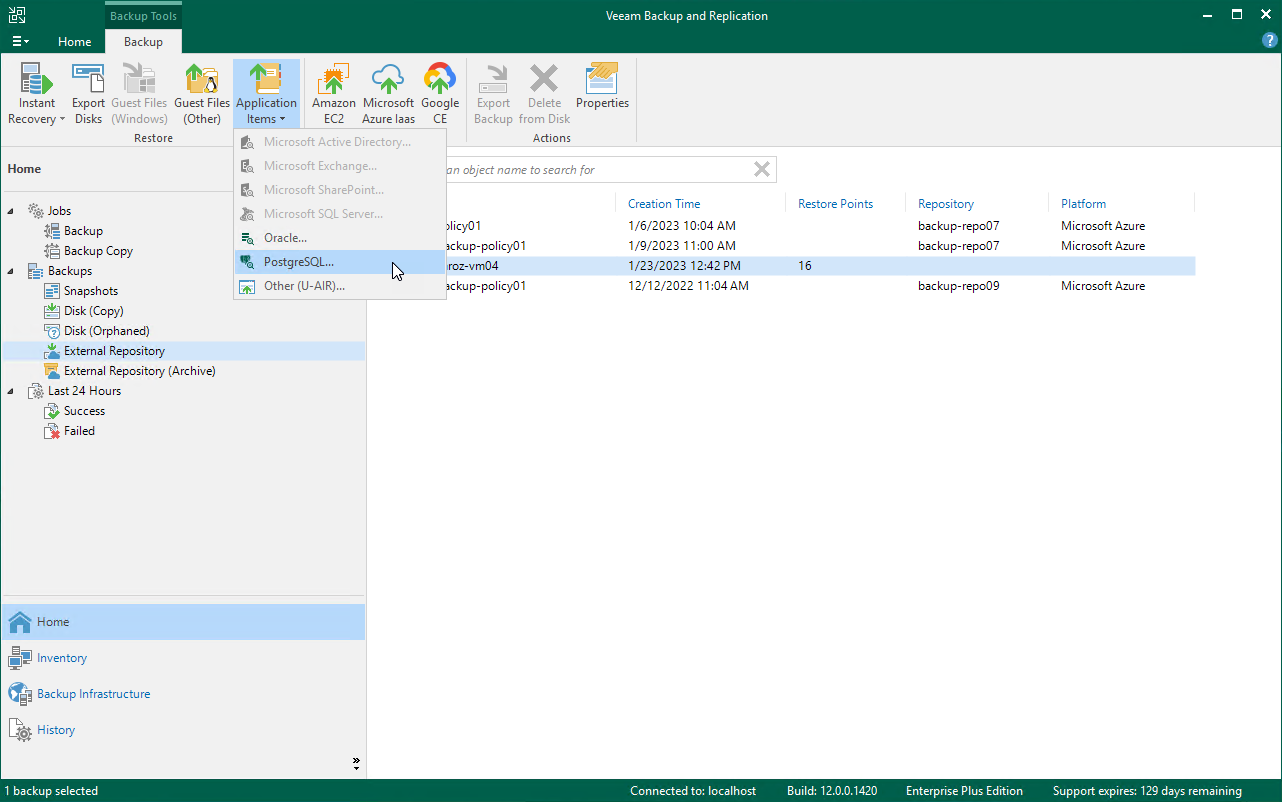Click the Application Items ribbon button
This screenshot has height=802, width=1282.
266,94
